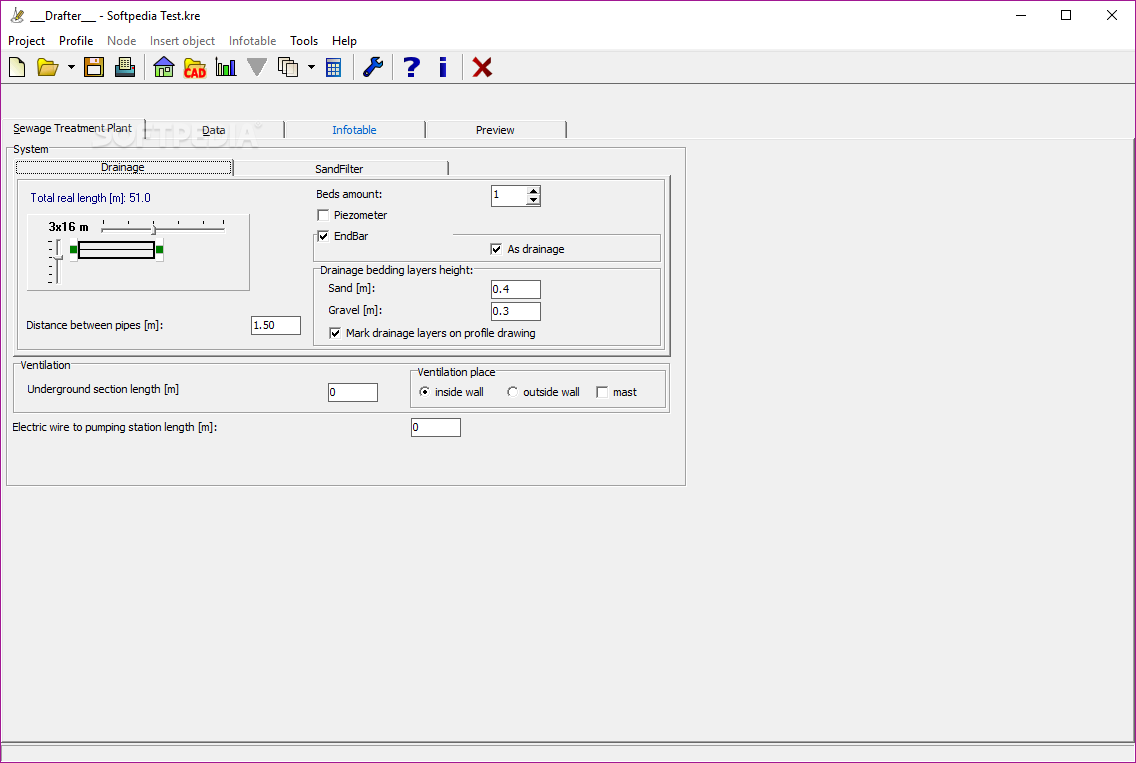Open the Help menu
The height and width of the screenshot is (763, 1136).
pos(344,41)
